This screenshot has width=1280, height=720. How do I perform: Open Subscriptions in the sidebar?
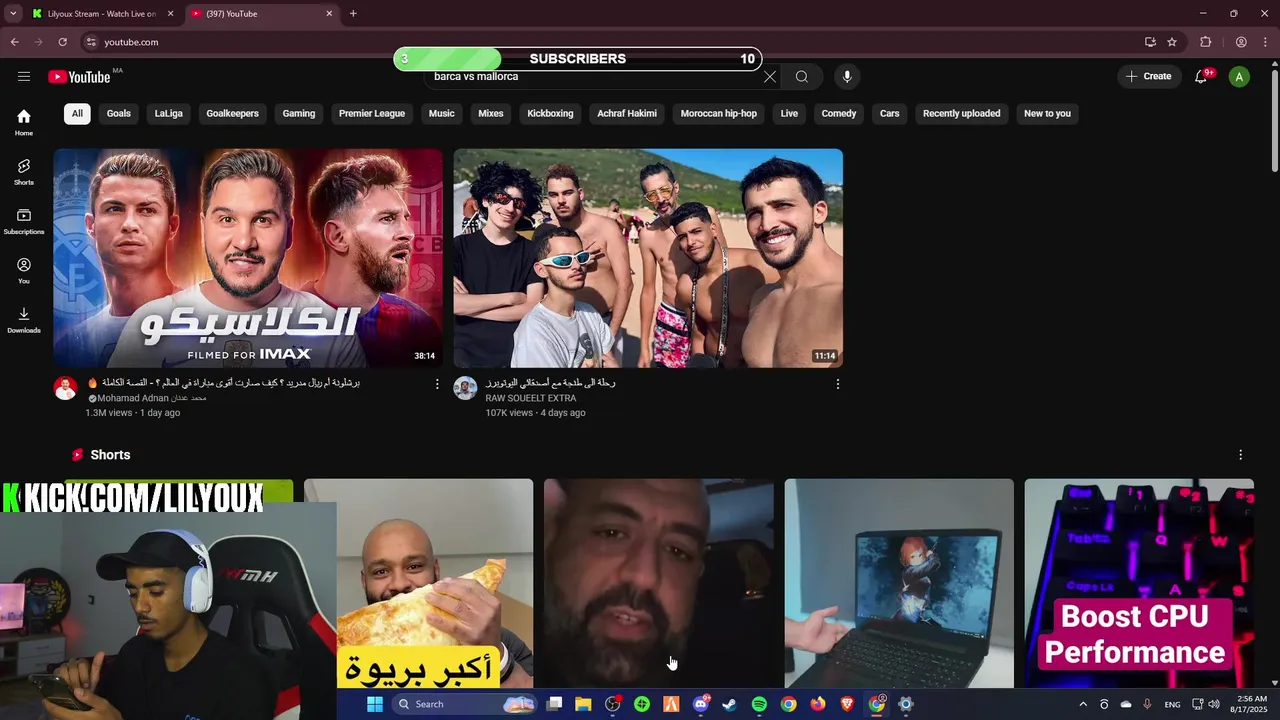(x=24, y=222)
